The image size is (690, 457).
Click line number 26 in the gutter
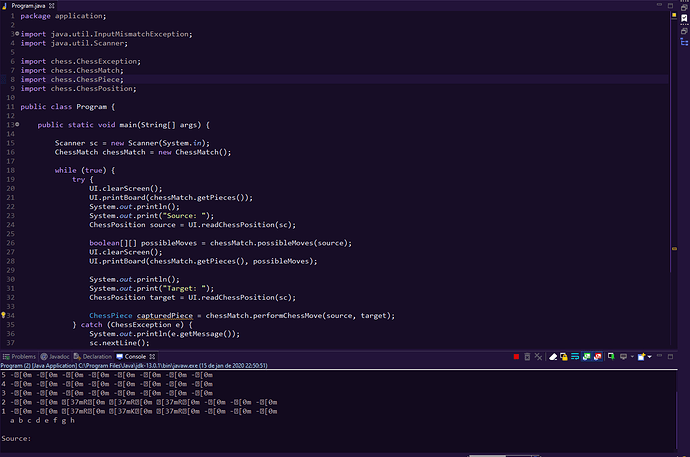11,243
